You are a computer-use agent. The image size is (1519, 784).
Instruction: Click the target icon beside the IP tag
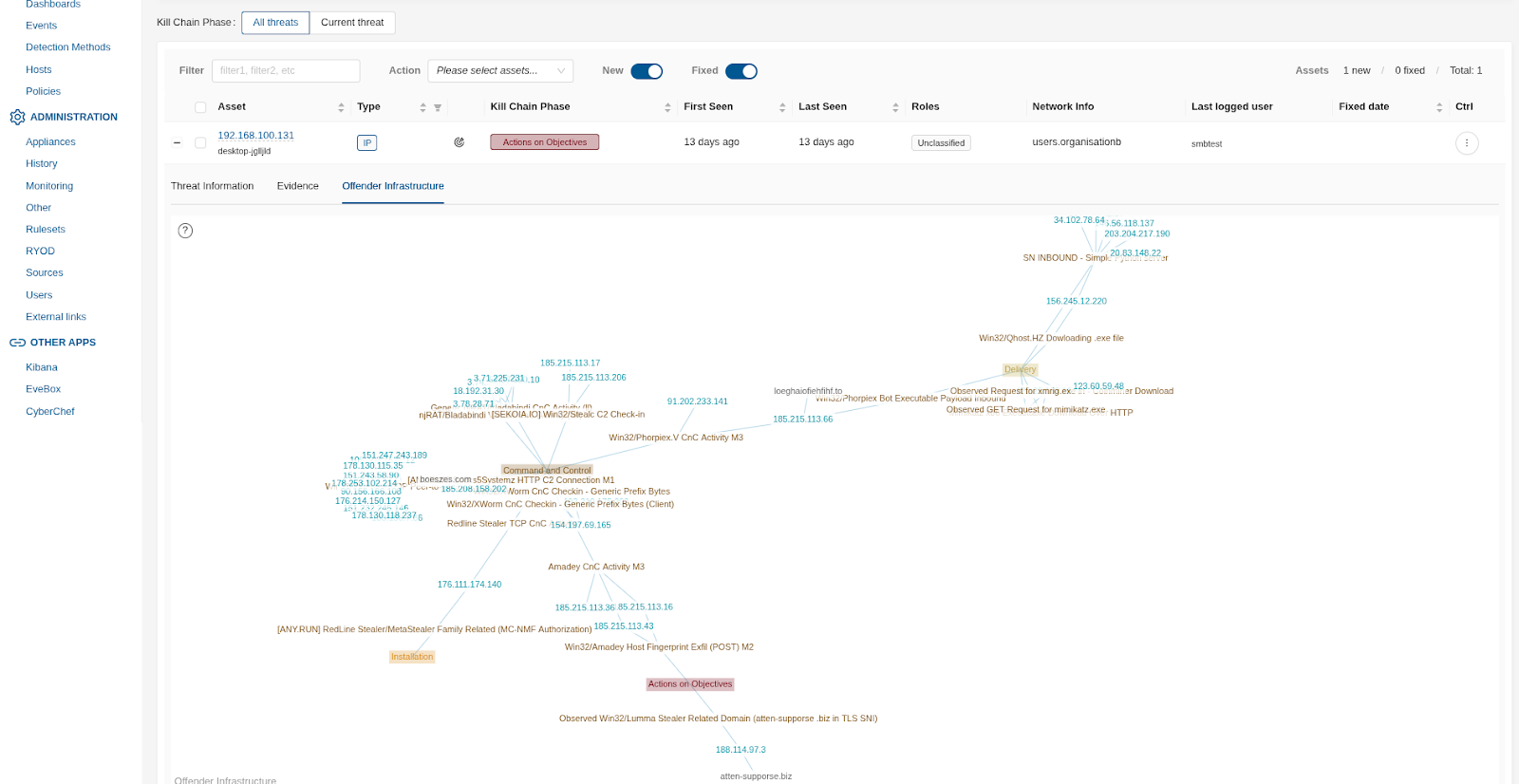(x=459, y=142)
